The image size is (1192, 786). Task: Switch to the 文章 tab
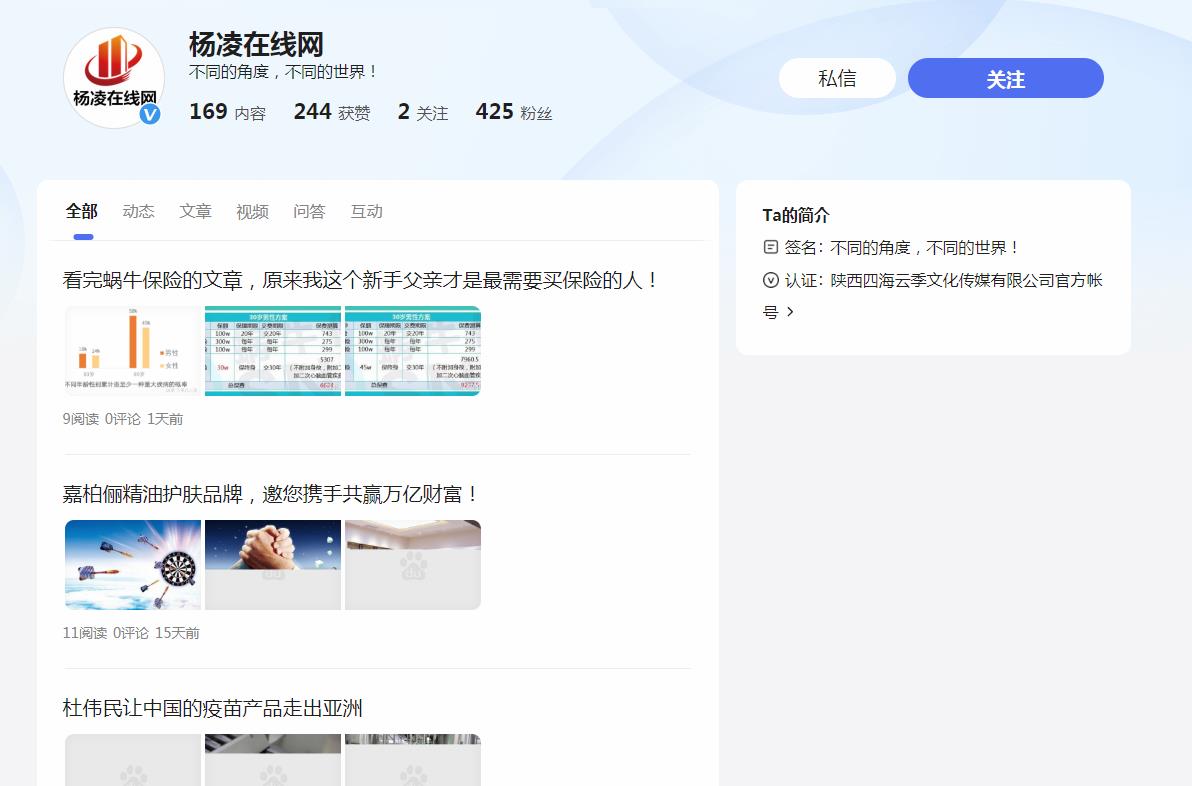[195, 211]
